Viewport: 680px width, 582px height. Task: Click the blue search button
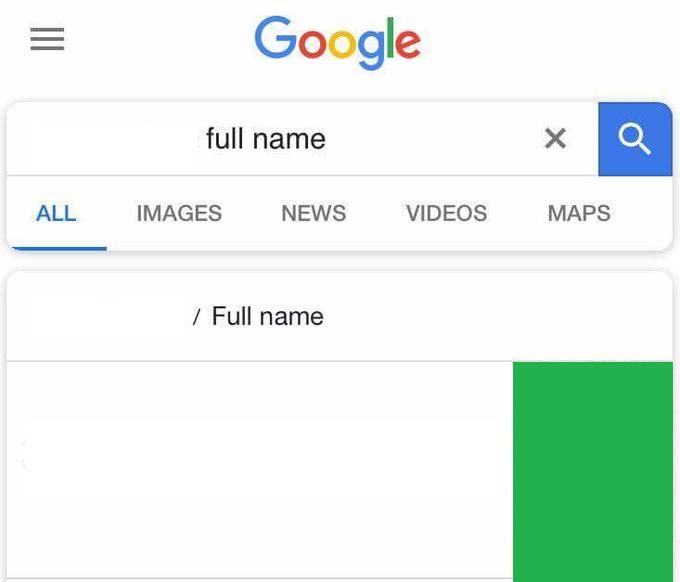[x=635, y=139]
